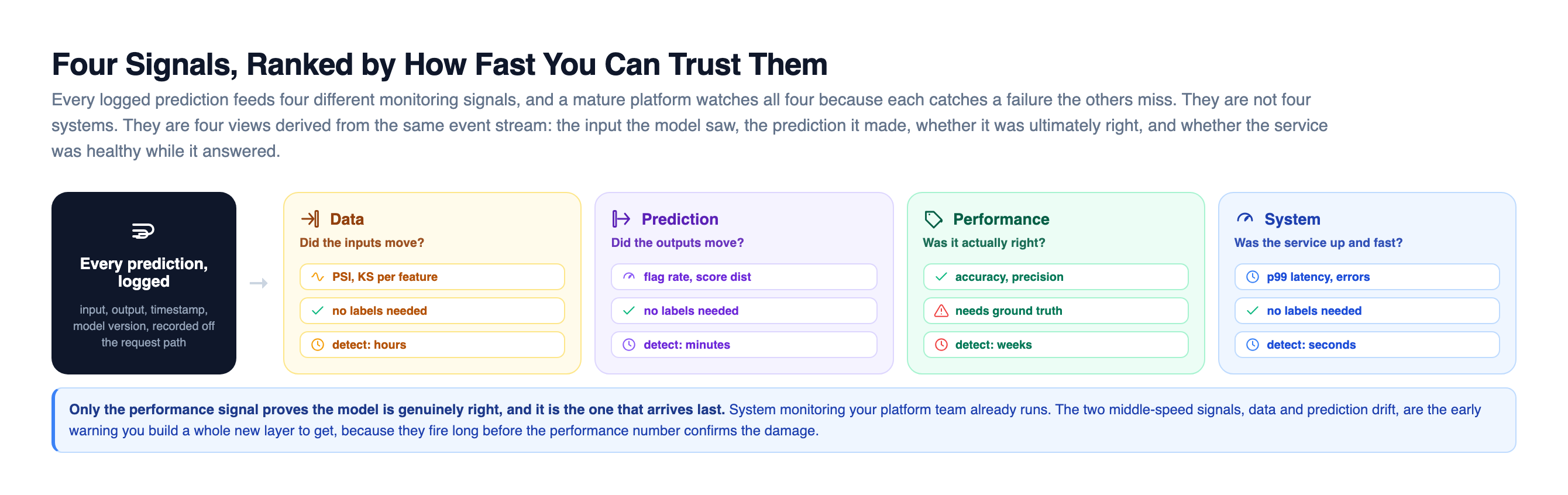Click the checkmark in Data no labels needed
The image size is (1568, 495).
pos(318,311)
